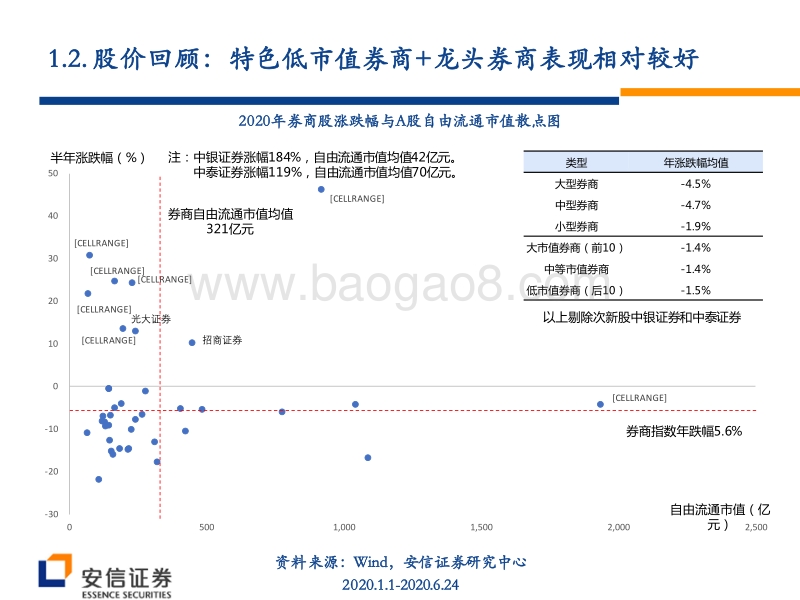Select the 大型券商 table row label
This screenshot has height=600, width=800.
576,184
